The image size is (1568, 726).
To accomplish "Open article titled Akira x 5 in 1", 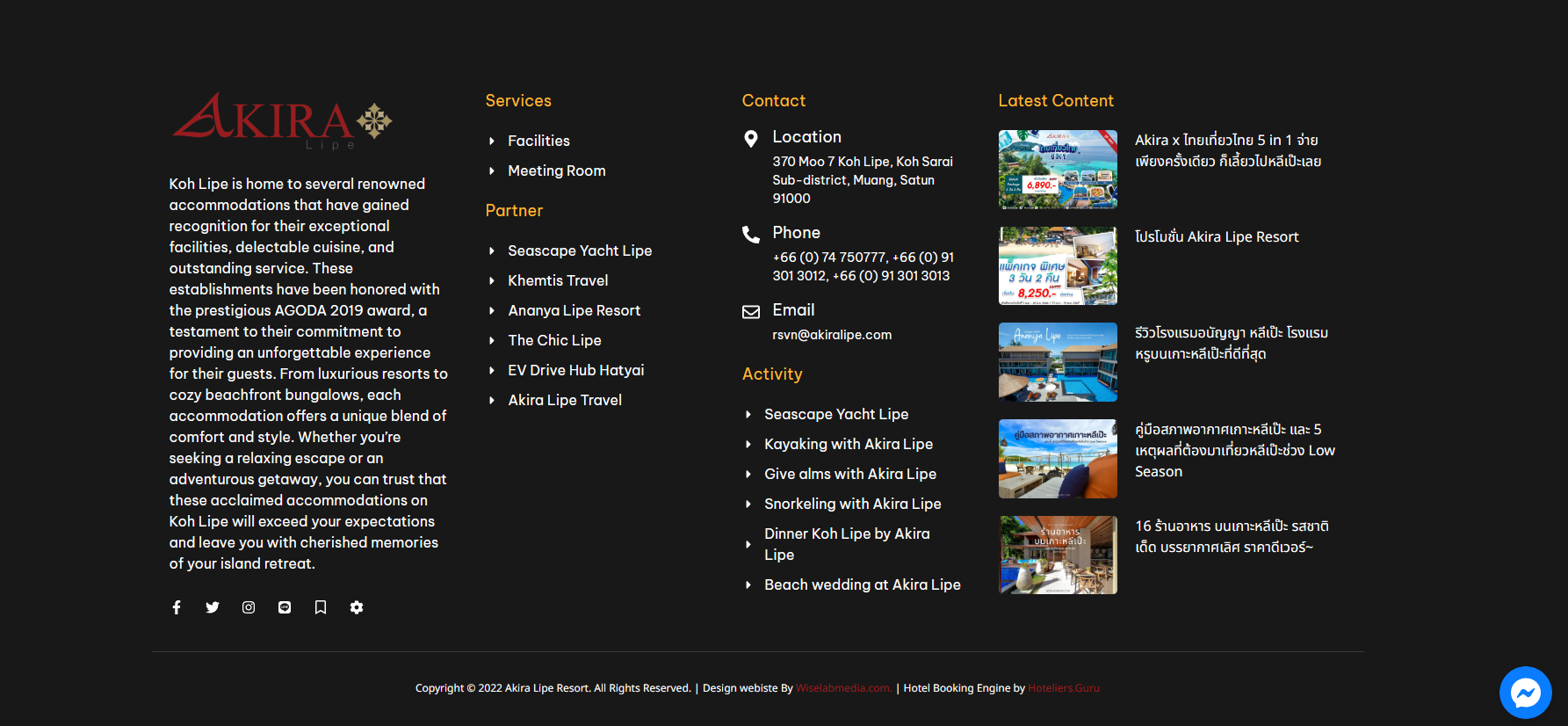I will [x=1228, y=150].
